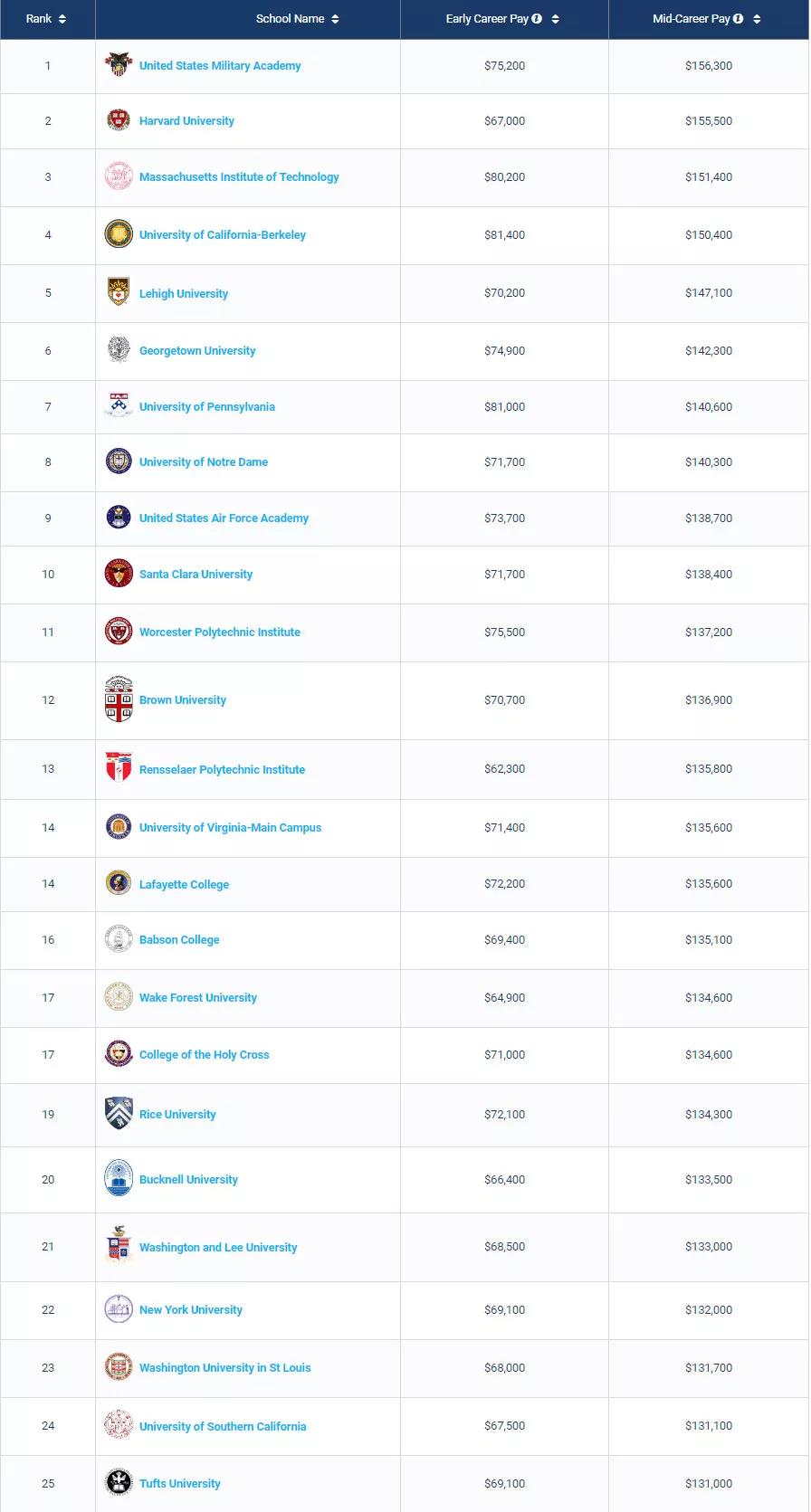Click the Santa Clara University seal
The width and height of the screenshot is (811, 1512).
(119, 574)
